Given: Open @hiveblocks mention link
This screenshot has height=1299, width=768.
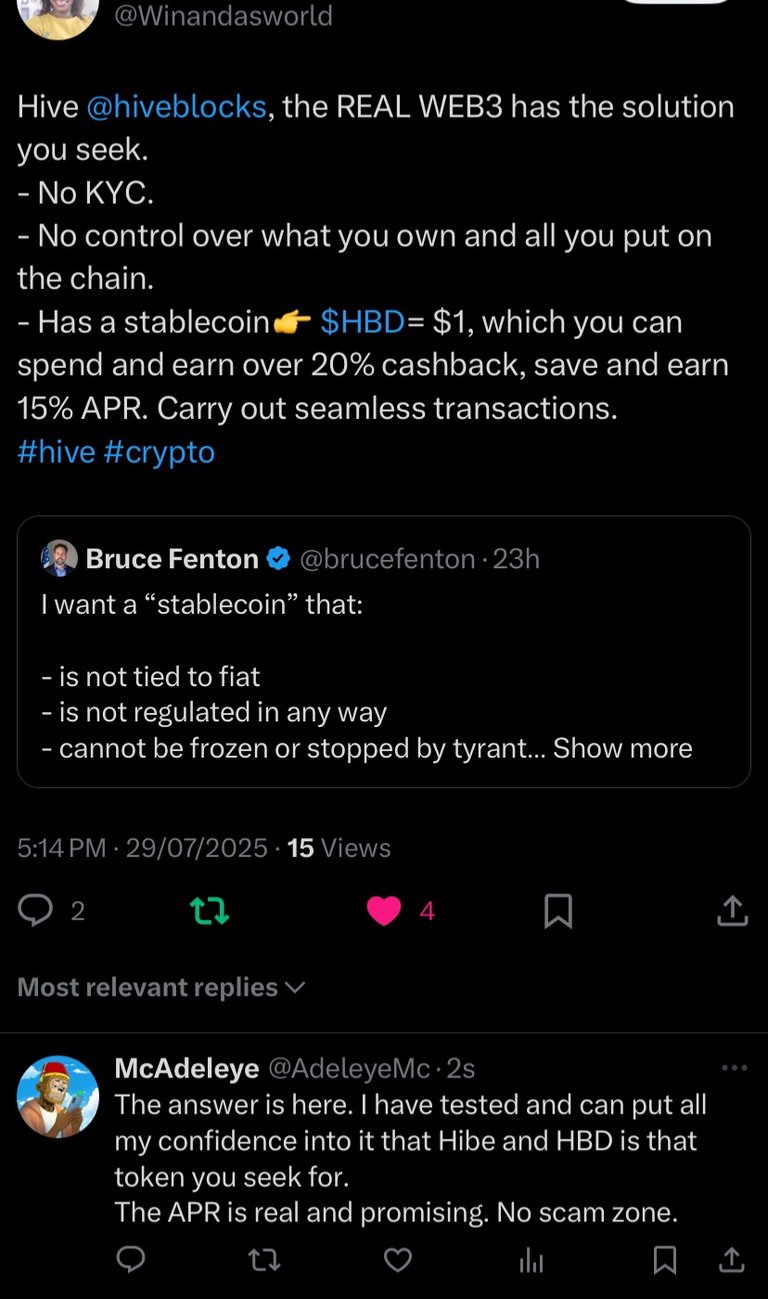Looking at the screenshot, I should point(177,107).
